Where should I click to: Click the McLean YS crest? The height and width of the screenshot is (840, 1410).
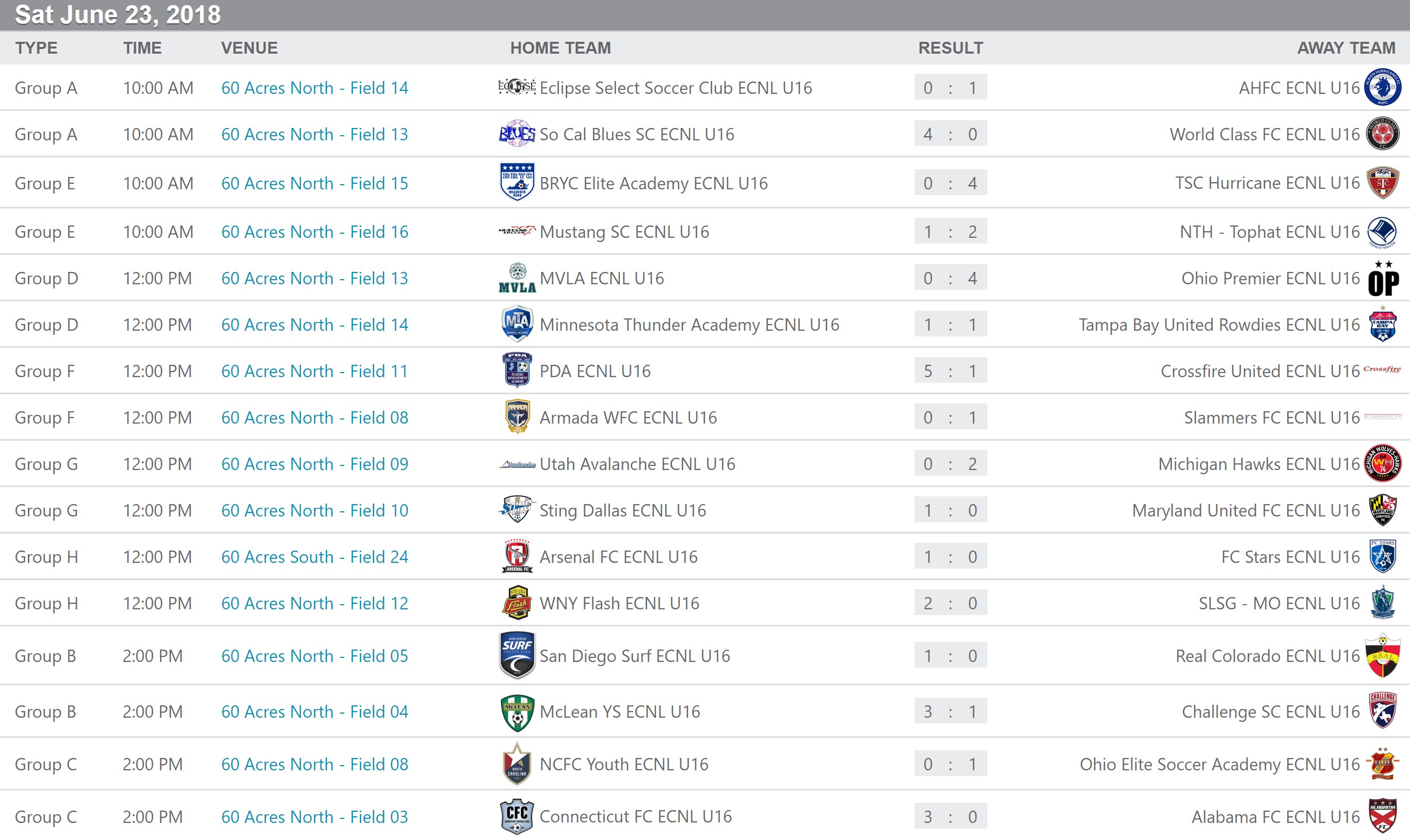coord(517,713)
